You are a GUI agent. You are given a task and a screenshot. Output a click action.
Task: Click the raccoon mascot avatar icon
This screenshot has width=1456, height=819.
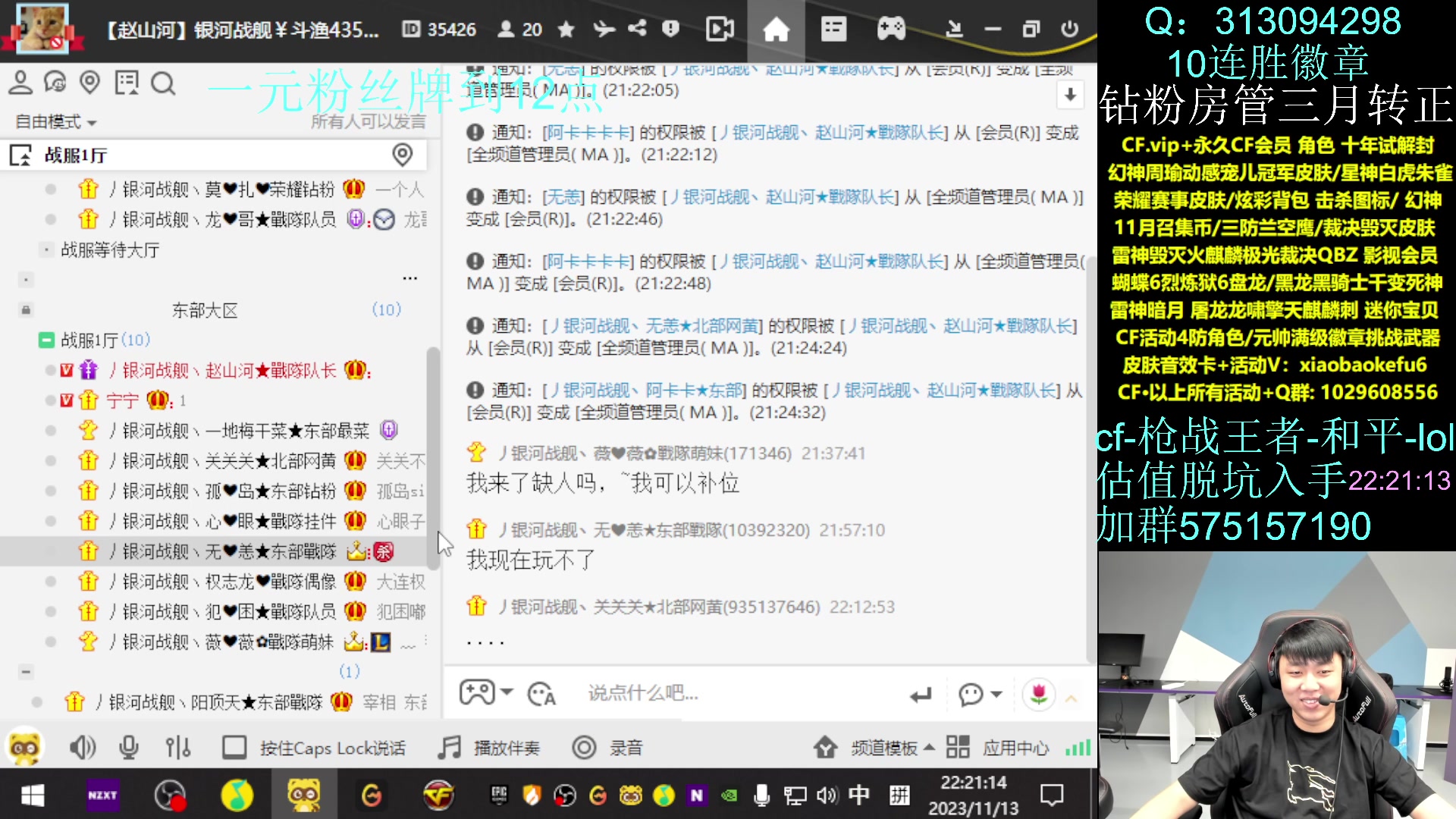pos(24,748)
